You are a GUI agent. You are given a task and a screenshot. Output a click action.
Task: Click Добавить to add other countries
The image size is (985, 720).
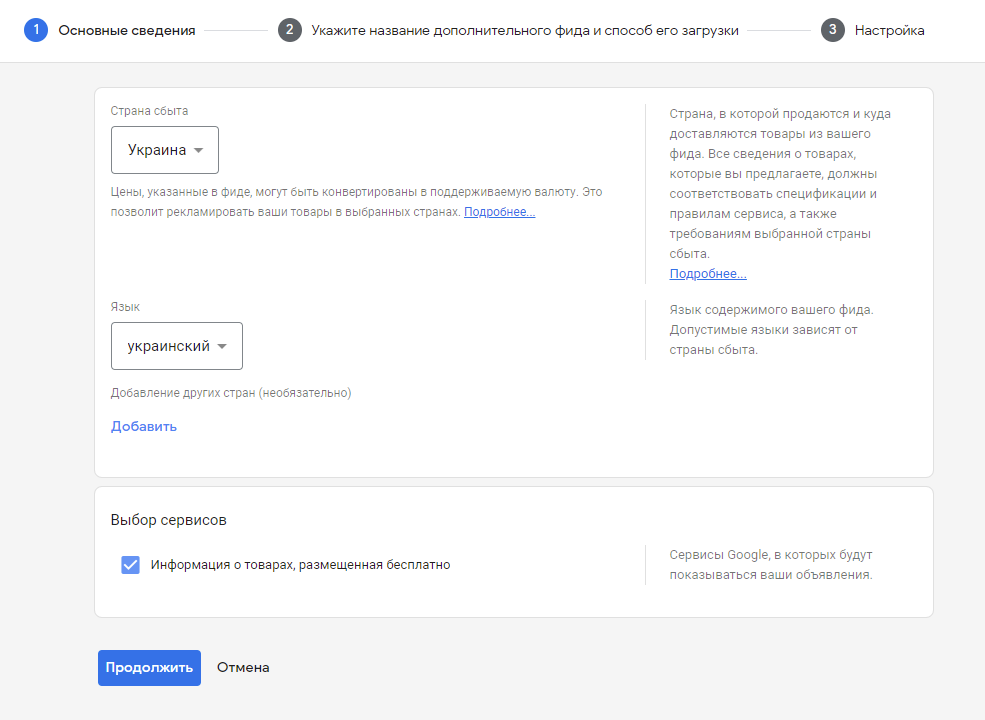pos(144,426)
